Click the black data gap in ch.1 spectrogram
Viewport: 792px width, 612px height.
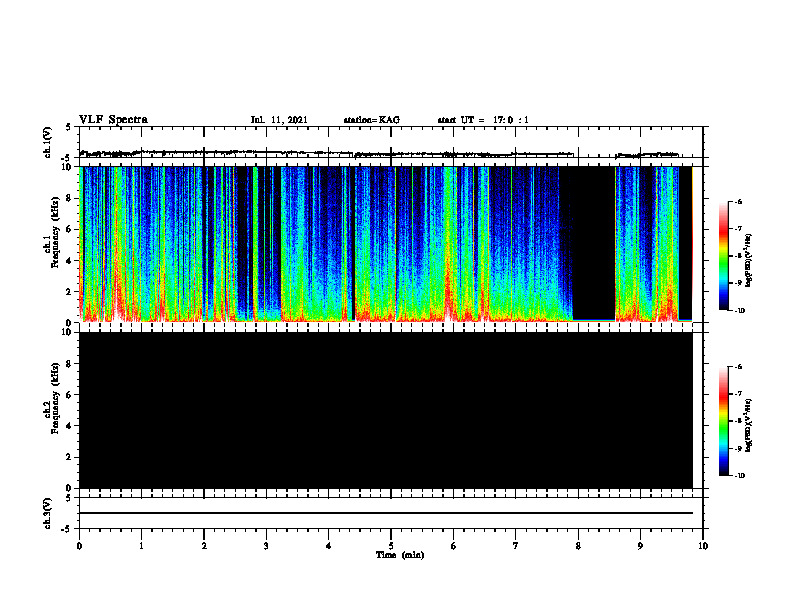point(594,242)
